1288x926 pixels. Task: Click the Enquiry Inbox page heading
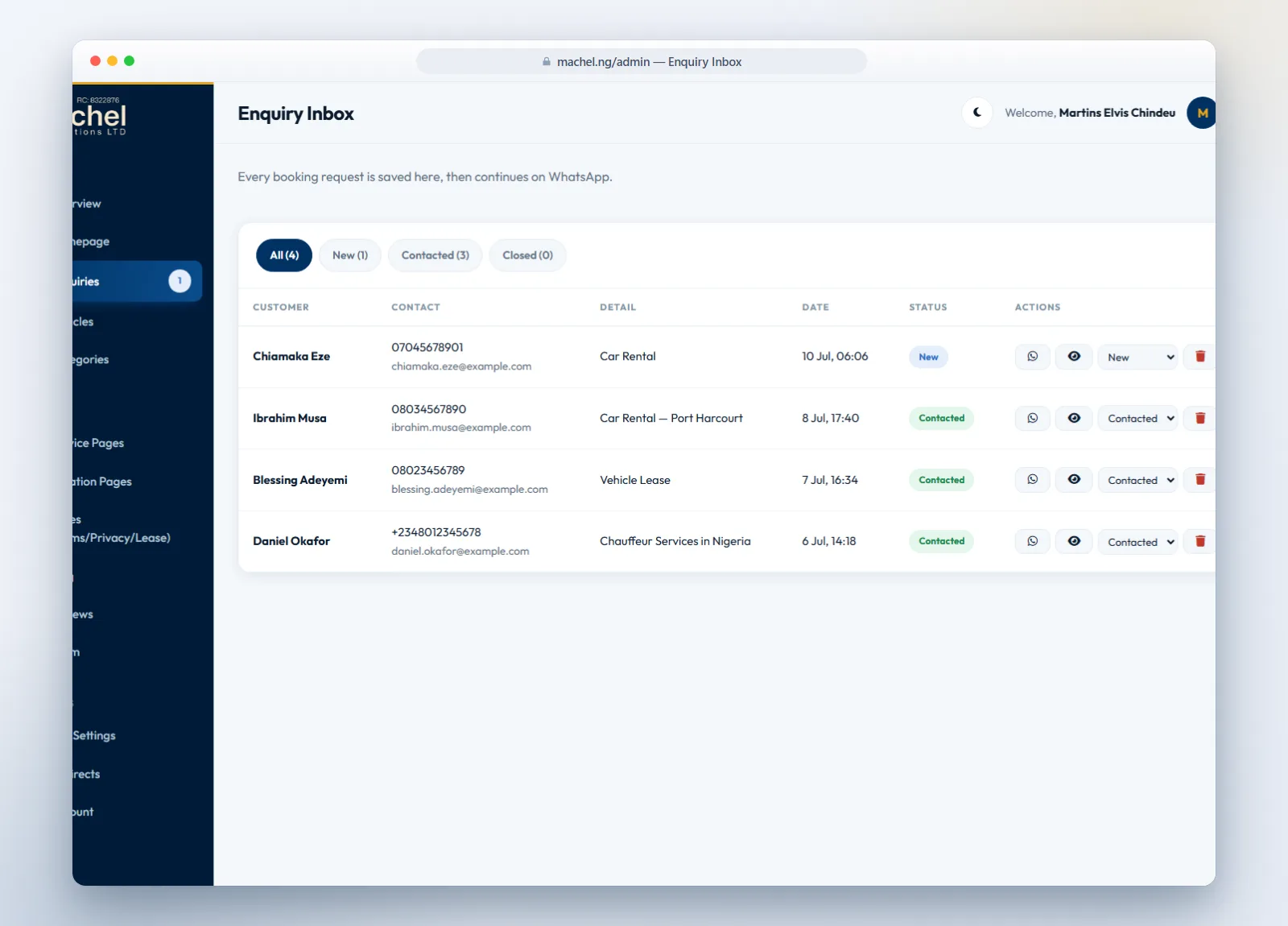(x=295, y=114)
